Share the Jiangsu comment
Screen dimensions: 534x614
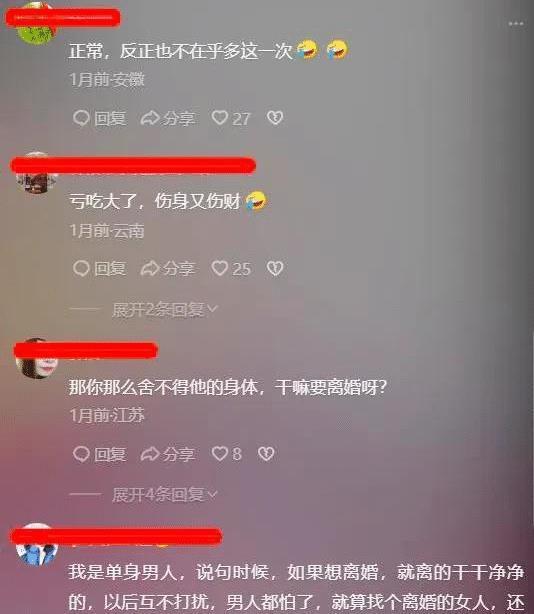coord(168,454)
